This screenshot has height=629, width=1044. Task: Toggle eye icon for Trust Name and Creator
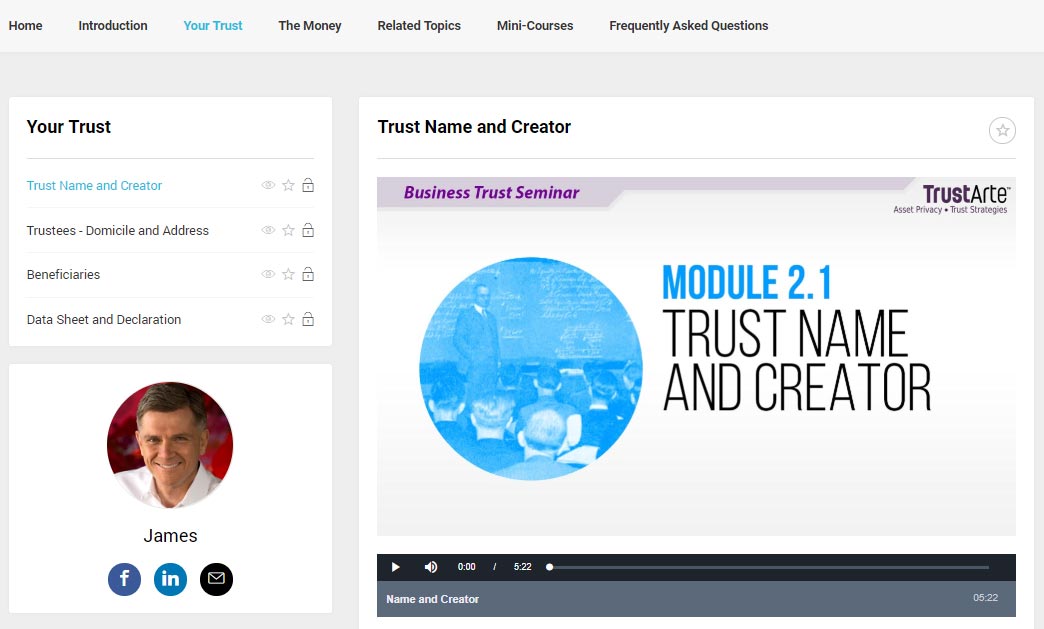point(268,185)
